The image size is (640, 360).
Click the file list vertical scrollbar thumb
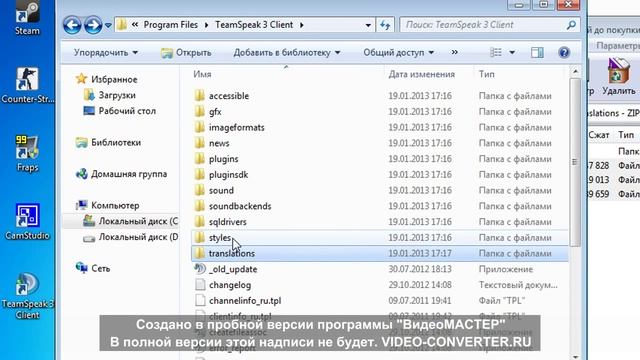pyautogui.click(x=575, y=162)
